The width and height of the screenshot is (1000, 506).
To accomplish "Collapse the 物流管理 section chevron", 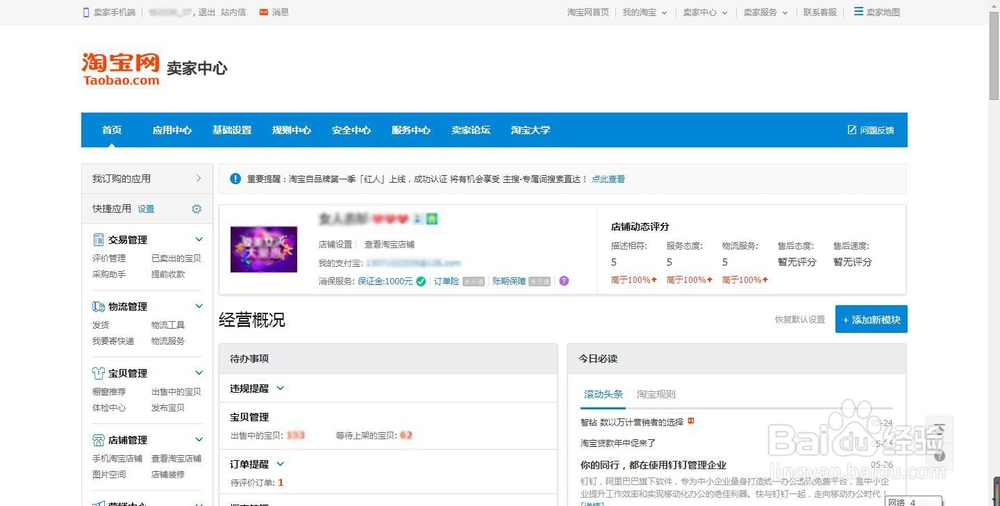I will pyautogui.click(x=198, y=306).
